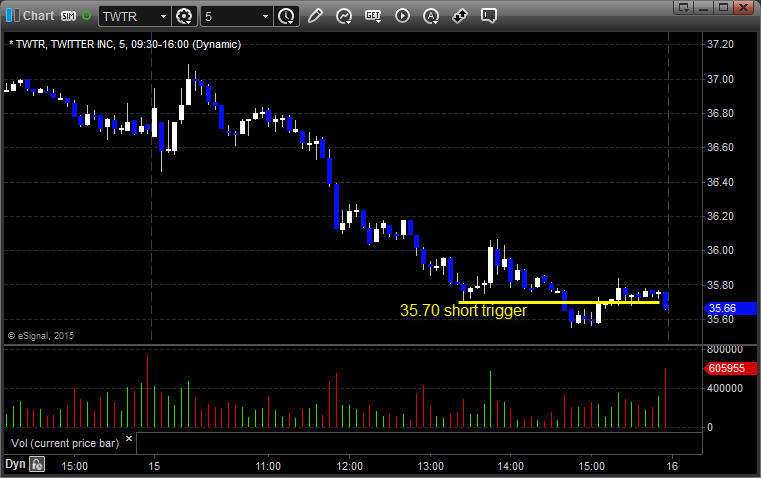Click the 12:00 time axis label
The image size is (761, 478).
click(349, 466)
